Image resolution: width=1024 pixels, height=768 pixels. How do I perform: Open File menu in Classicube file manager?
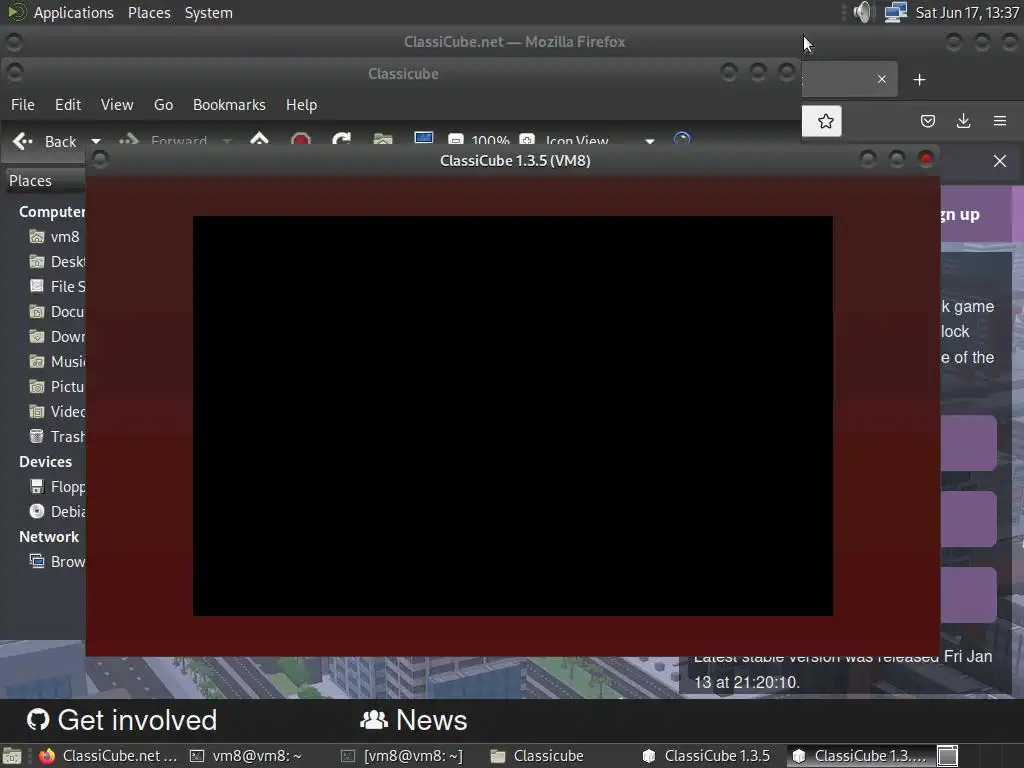(23, 104)
